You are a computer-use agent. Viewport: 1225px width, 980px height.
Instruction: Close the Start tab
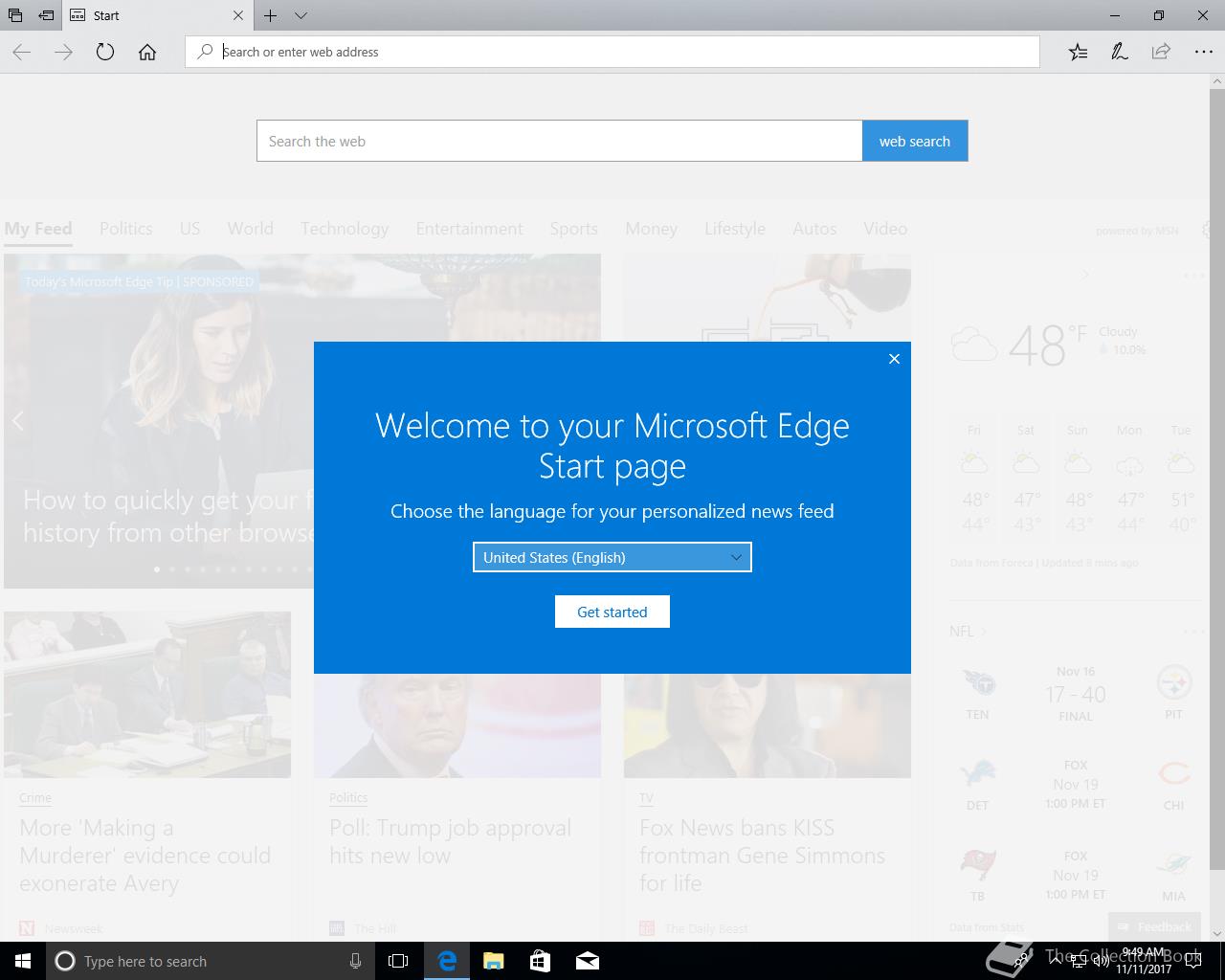[x=238, y=15]
